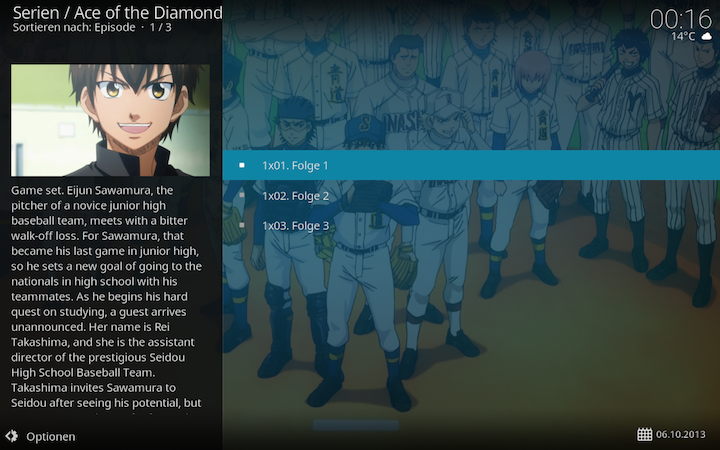Click the cloud weather icon

(707, 36)
